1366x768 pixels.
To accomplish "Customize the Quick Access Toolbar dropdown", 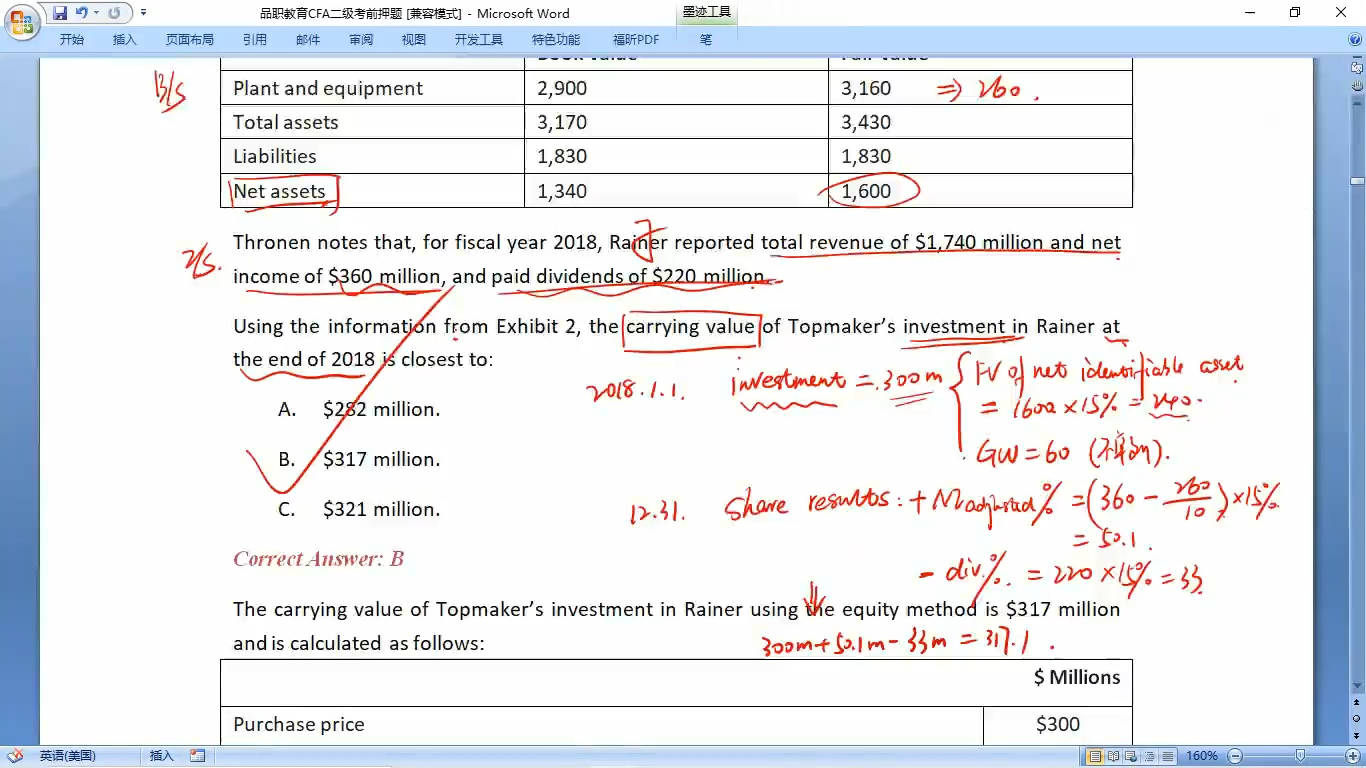I will pyautogui.click(x=143, y=13).
